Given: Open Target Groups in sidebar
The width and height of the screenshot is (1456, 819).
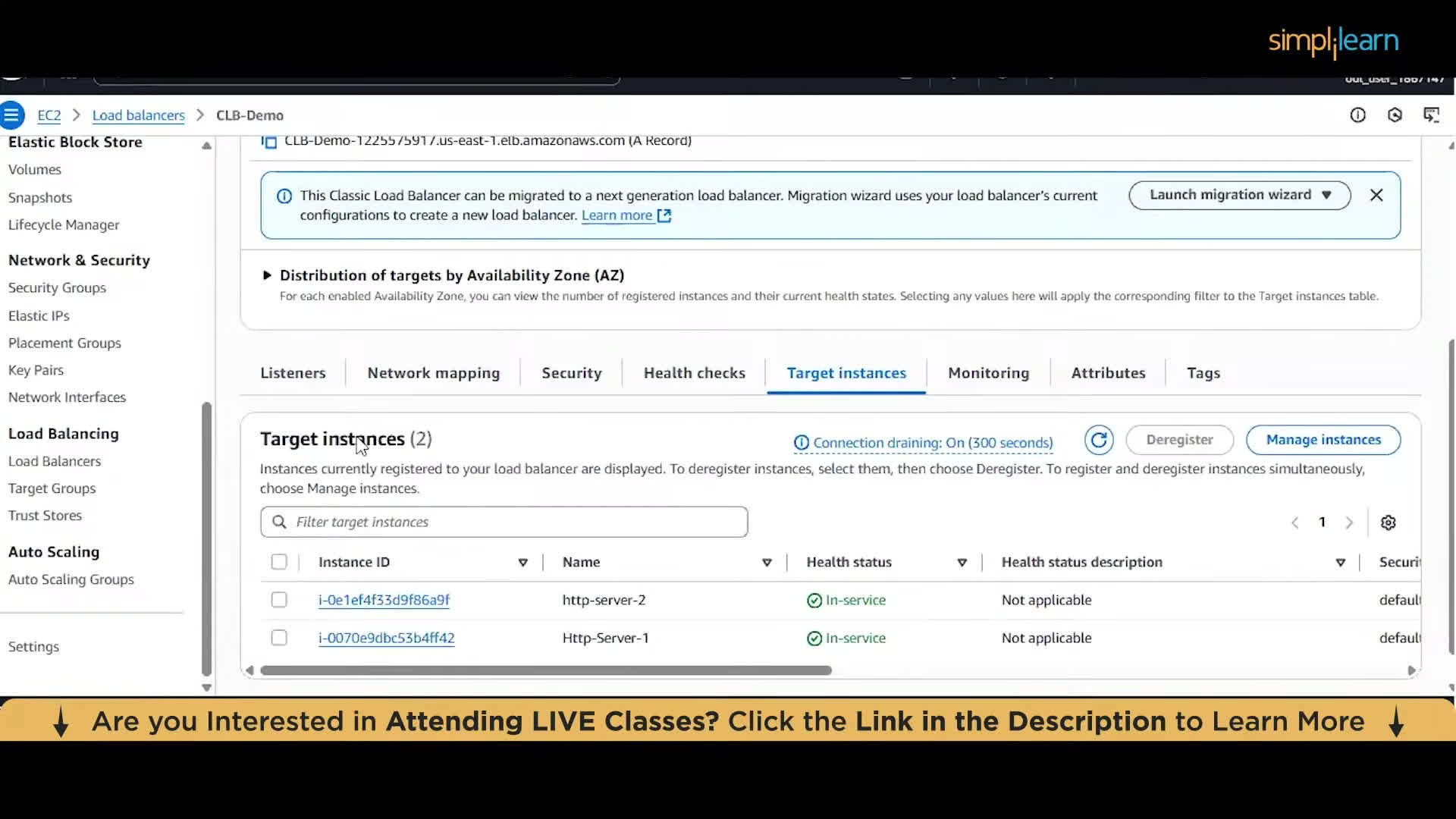Looking at the screenshot, I should (52, 488).
